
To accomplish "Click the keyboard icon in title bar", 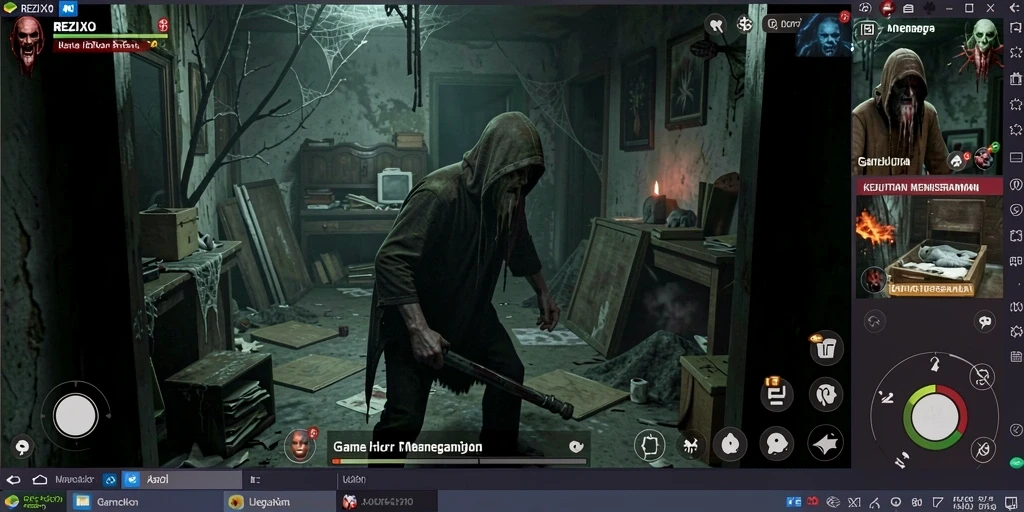I will pos(908,8).
